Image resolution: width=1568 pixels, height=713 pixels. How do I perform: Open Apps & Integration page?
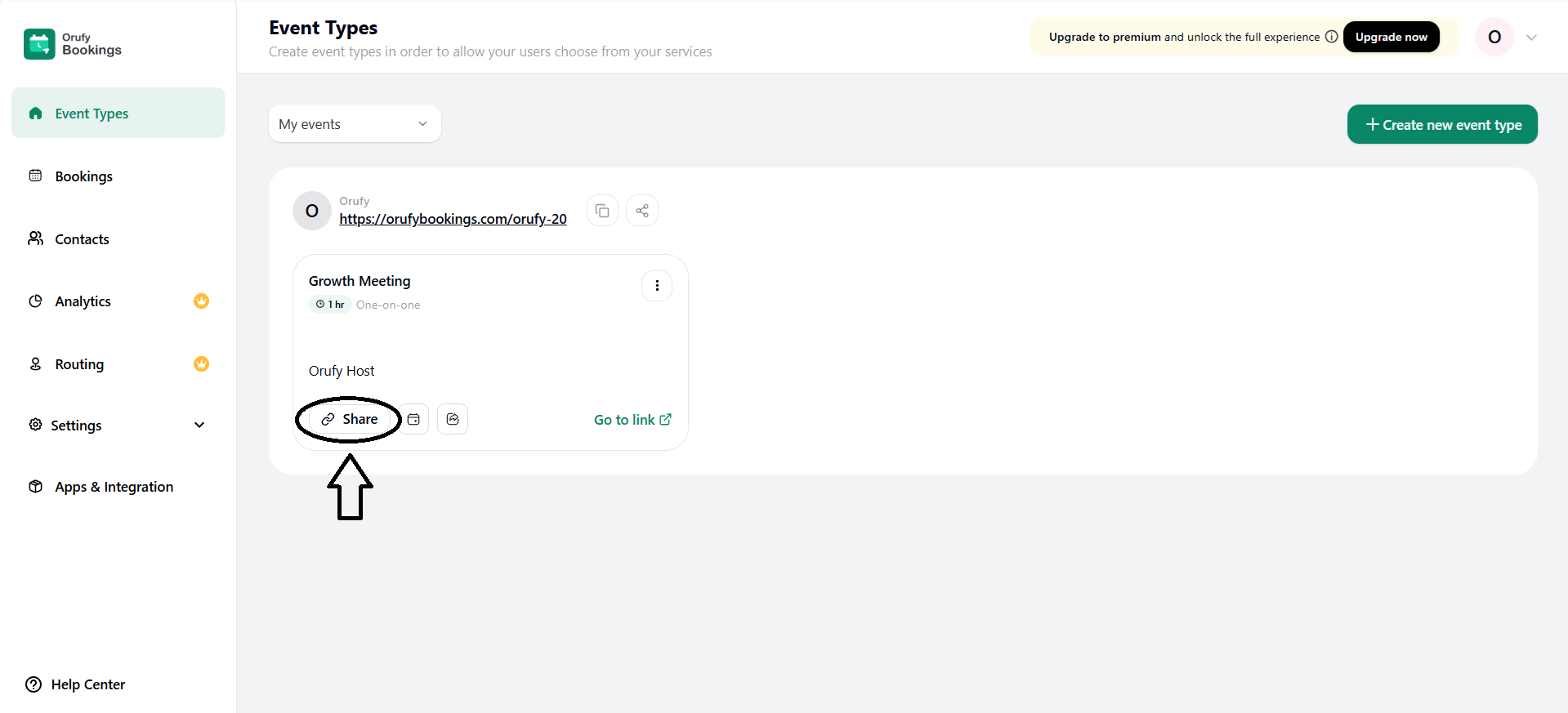tap(114, 487)
